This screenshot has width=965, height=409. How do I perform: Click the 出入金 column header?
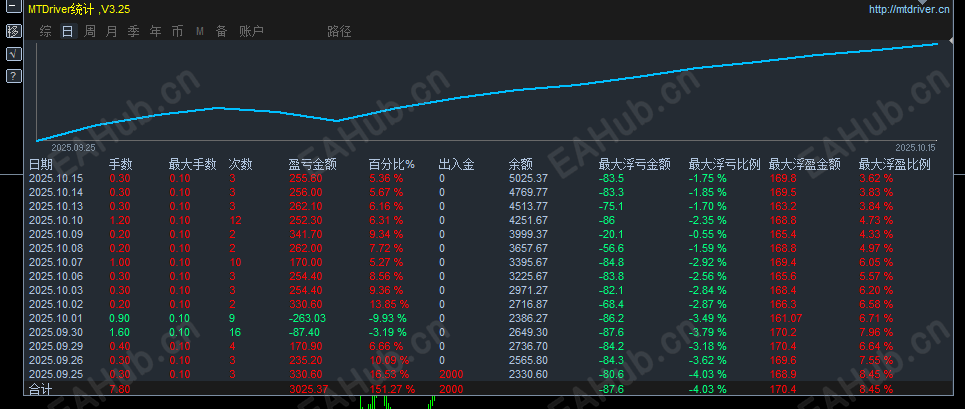pyautogui.click(x=456, y=164)
